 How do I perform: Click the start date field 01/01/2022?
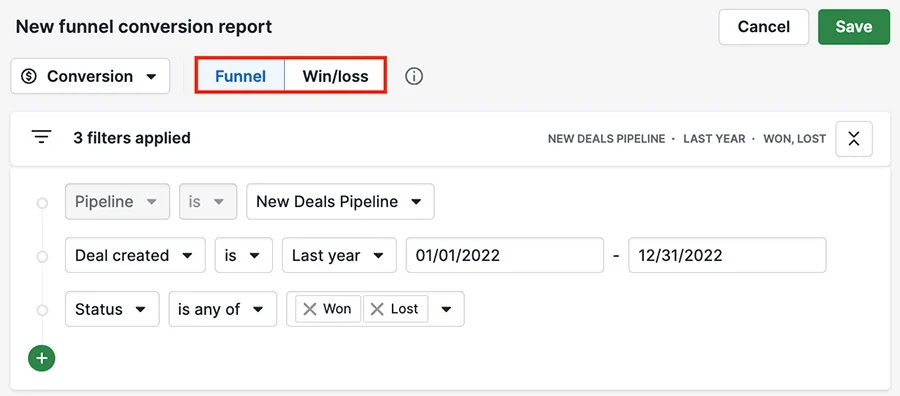(x=505, y=255)
